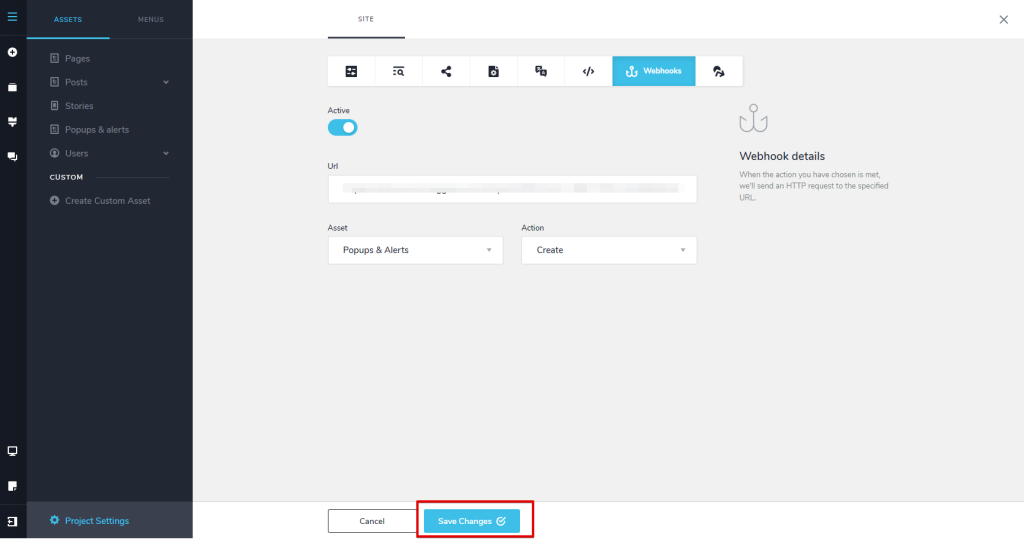Expand the Users submenu chevron
1024x540 pixels.
point(166,153)
